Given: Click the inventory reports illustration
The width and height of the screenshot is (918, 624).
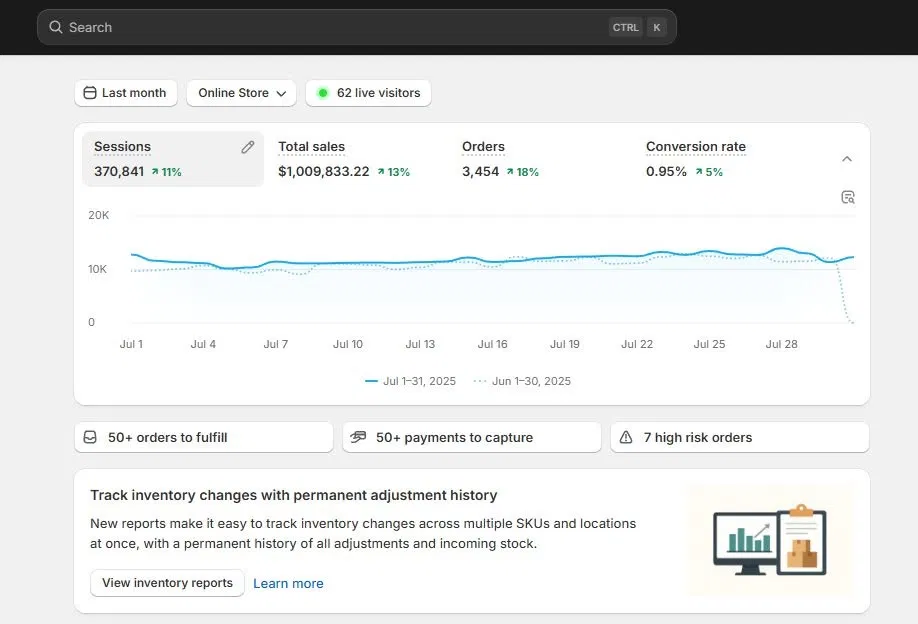Looking at the screenshot, I should click(x=770, y=540).
